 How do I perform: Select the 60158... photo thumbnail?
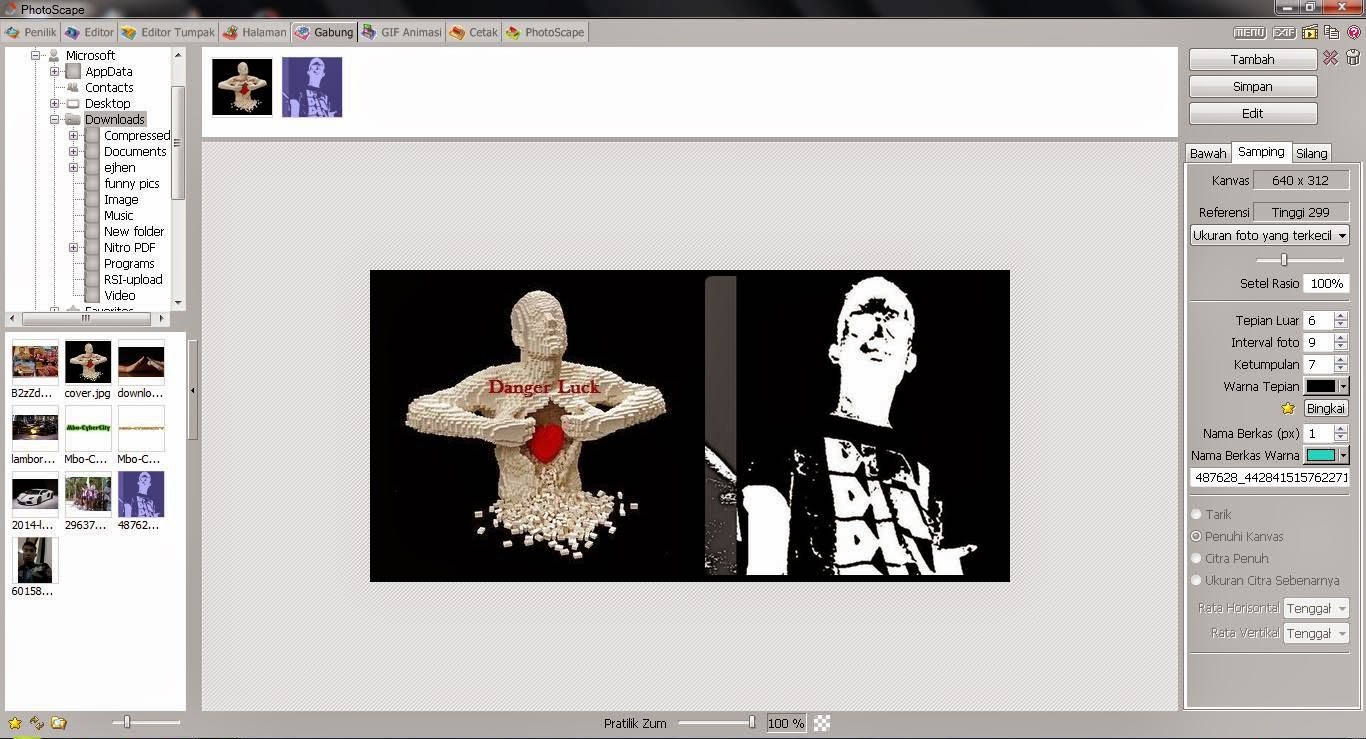click(x=35, y=560)
